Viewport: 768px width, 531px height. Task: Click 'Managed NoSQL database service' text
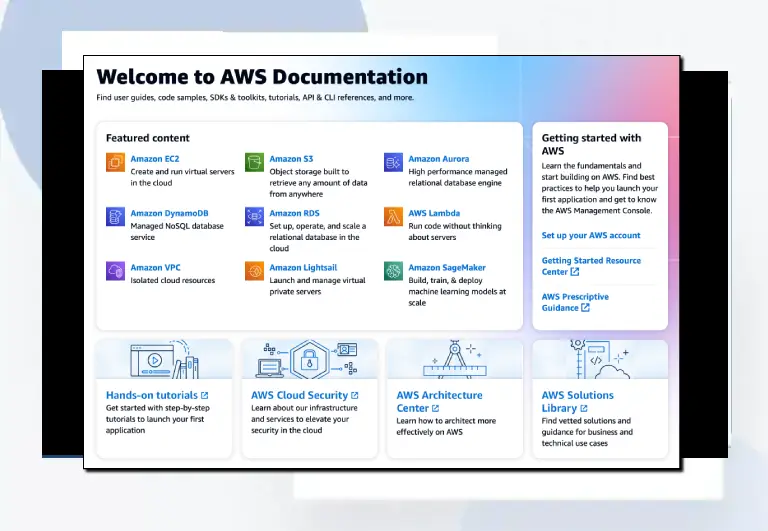pyautogui.click(x=177, y=232)
